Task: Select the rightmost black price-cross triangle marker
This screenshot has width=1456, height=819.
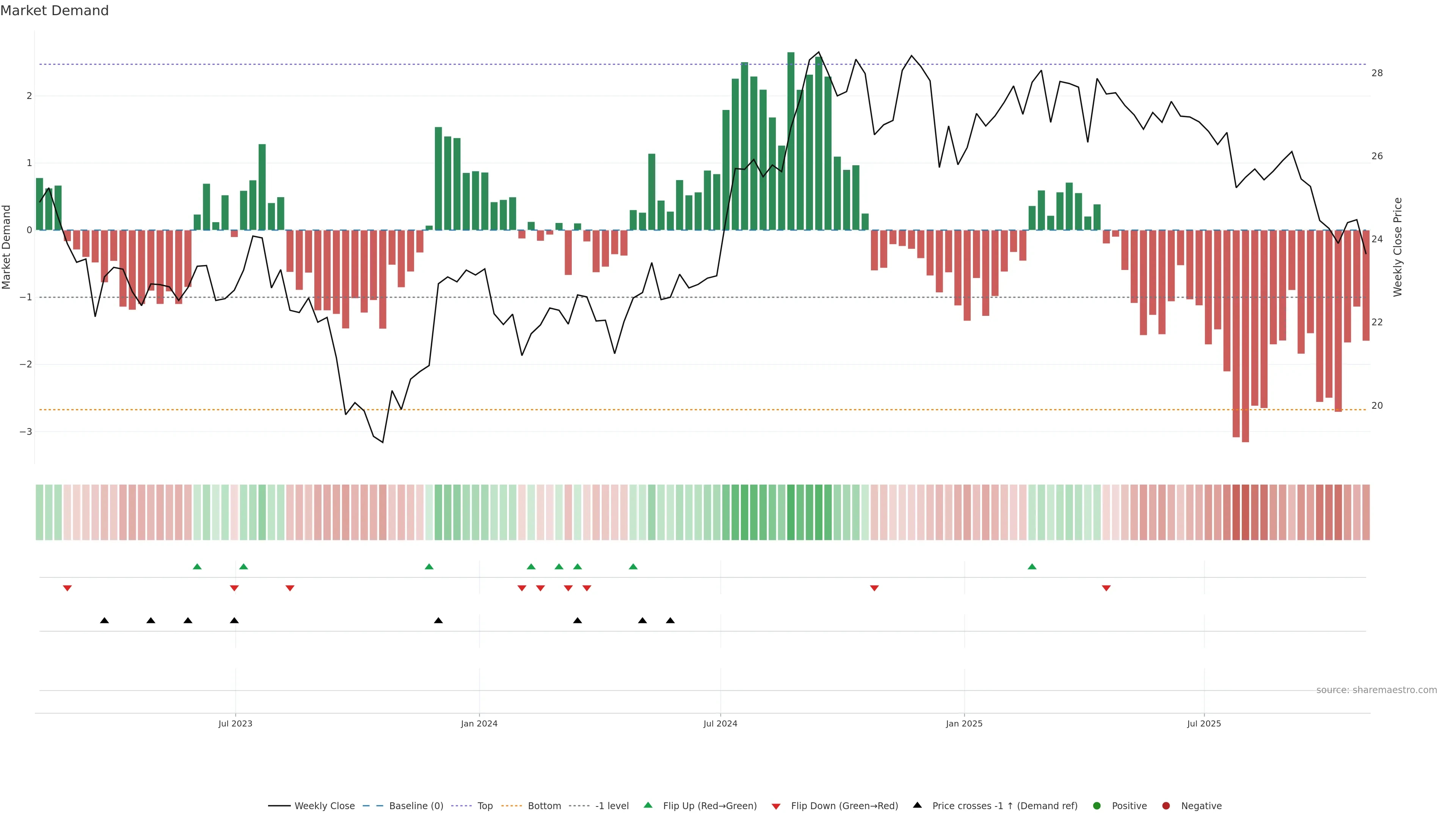Action: coord(670,621)
